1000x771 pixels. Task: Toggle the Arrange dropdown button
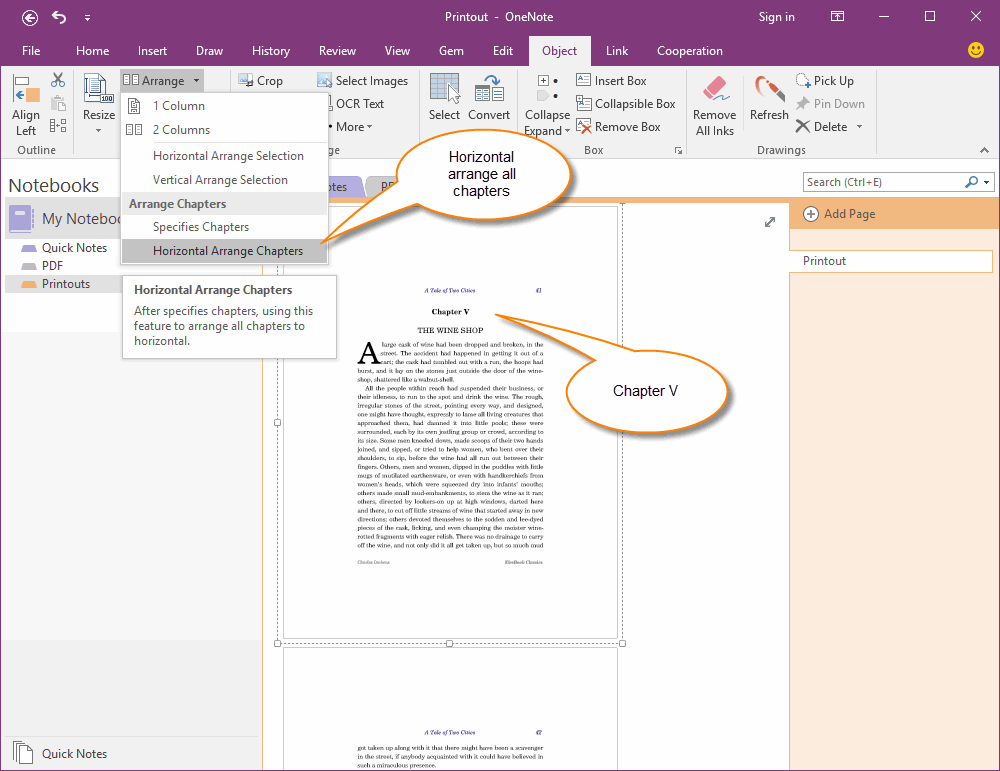pos(162,80)
